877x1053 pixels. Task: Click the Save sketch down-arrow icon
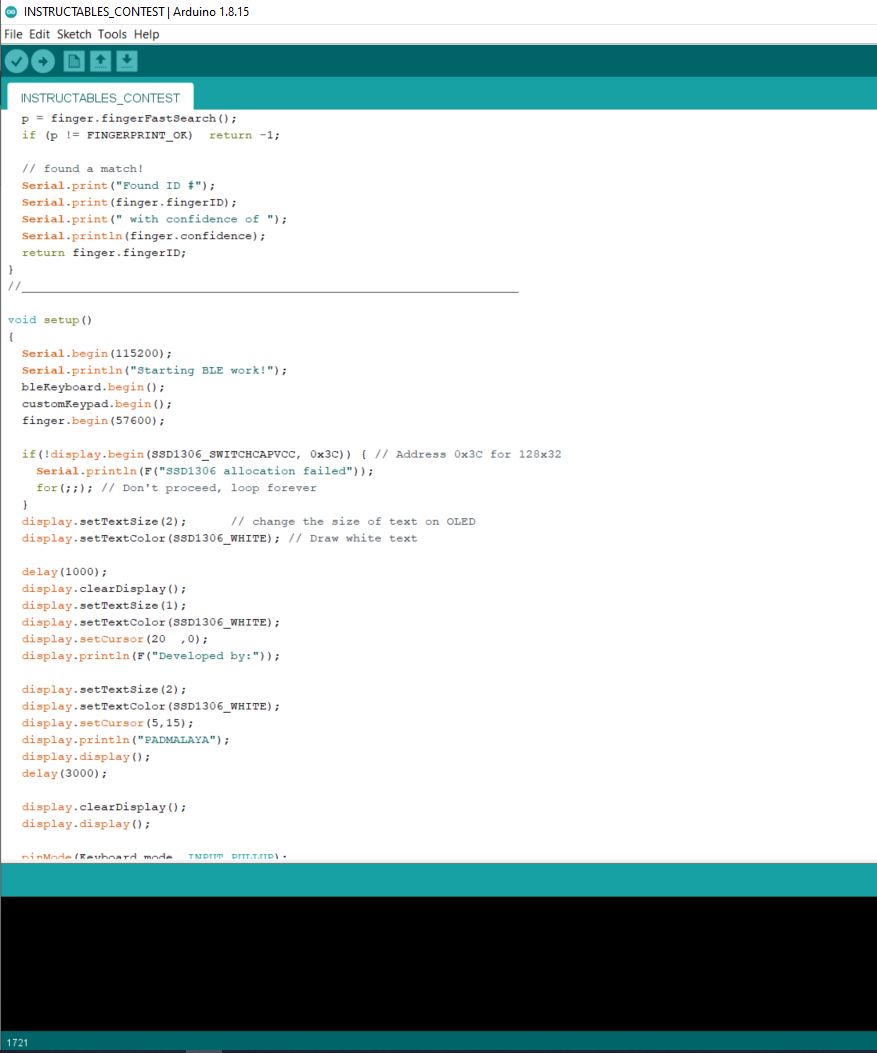pos(127,61)
